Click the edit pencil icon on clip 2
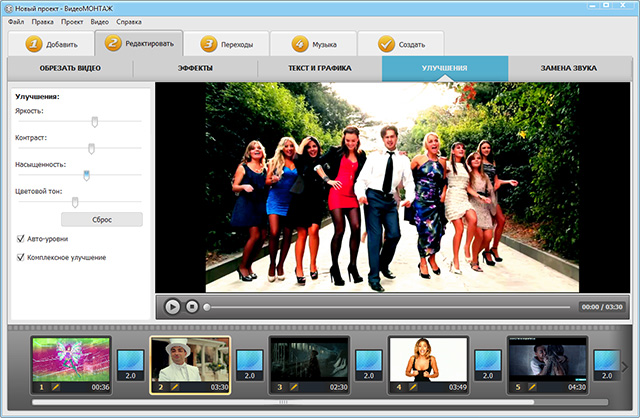Viewport: 640px width, 418px height. pyautogui.click(x=174, y=386)
